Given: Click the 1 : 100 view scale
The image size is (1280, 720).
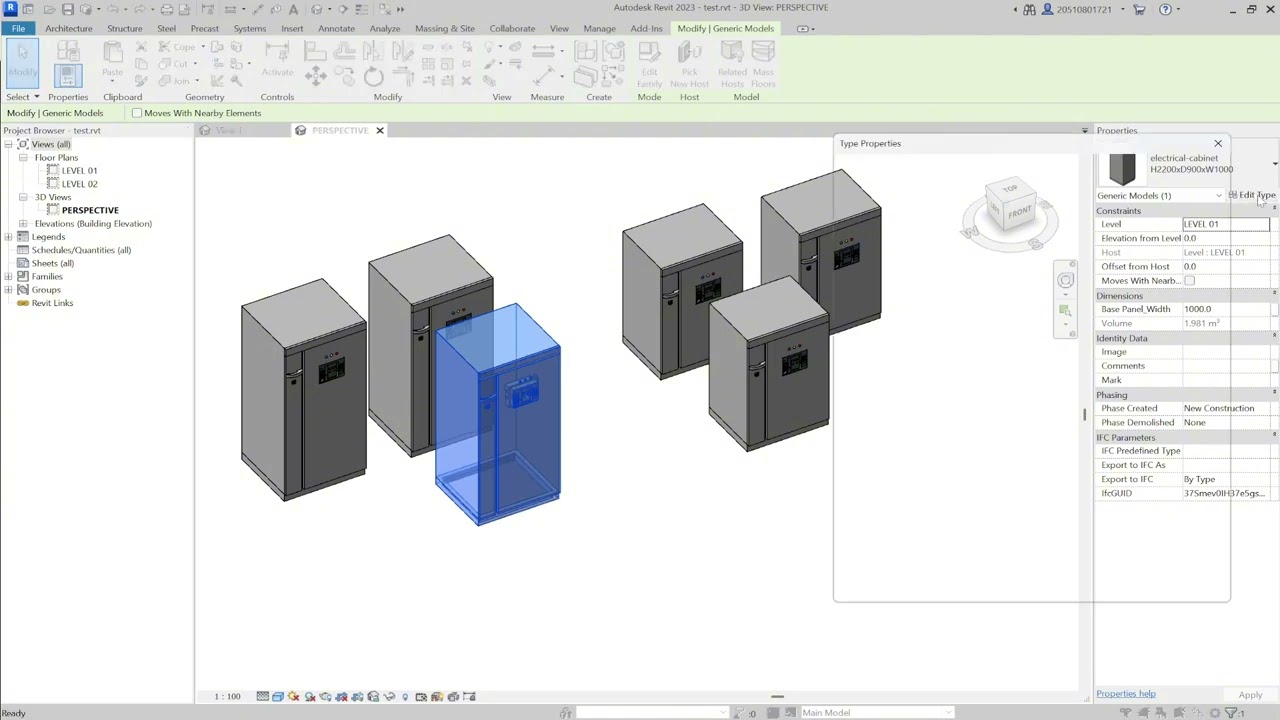Looking at the screenshot, I should pyautogui.click(x=227, y=696).
